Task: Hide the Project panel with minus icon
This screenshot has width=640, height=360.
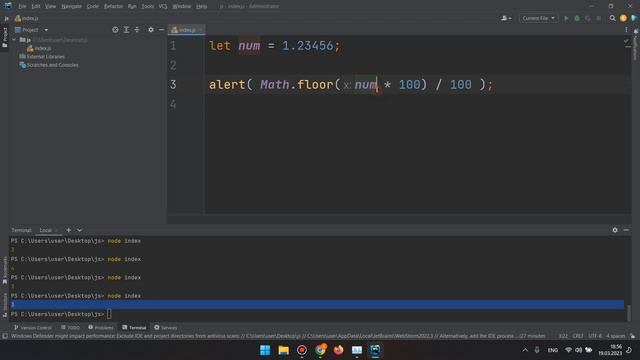Action: pos(162,30)
